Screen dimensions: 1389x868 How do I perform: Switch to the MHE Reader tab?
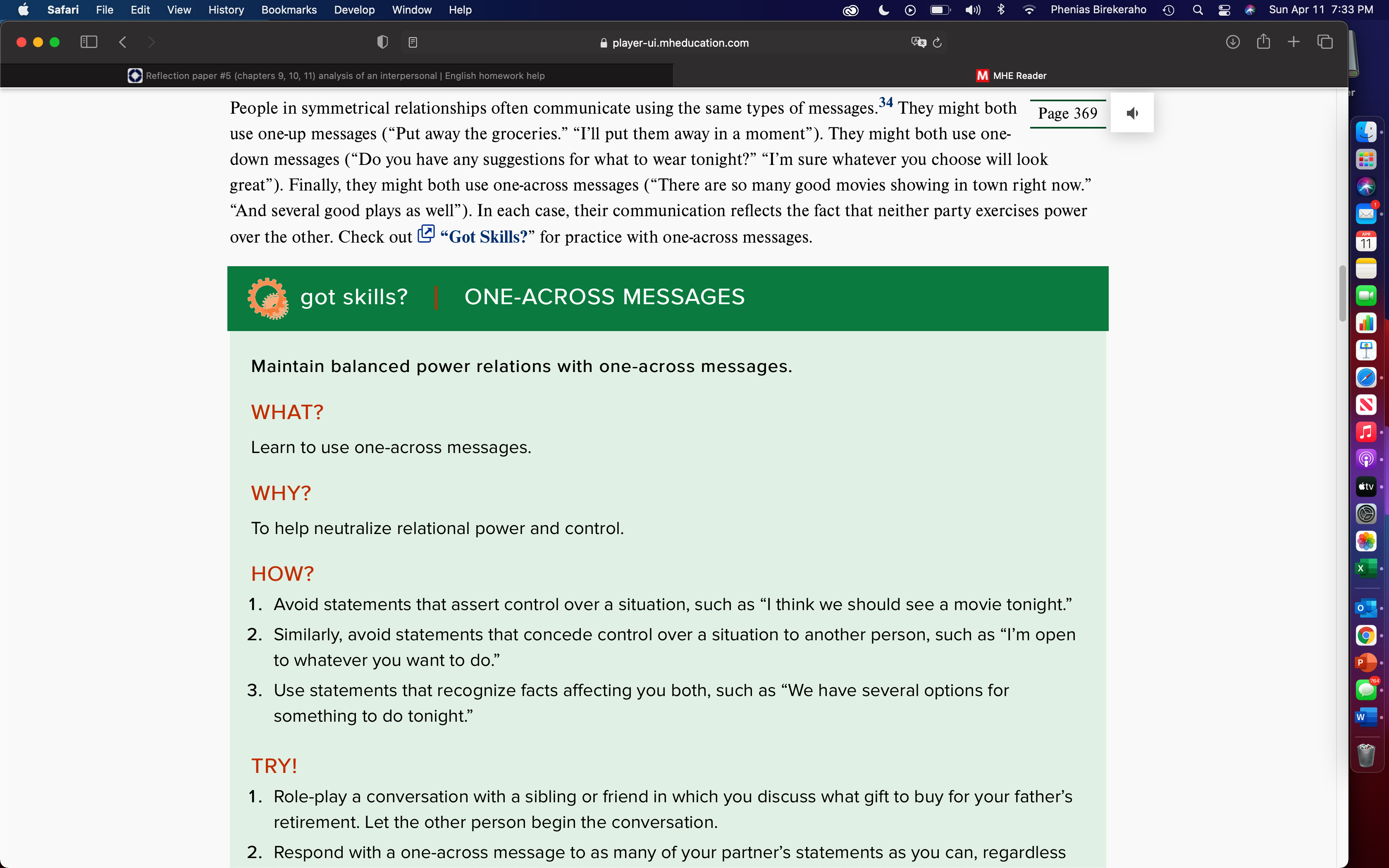(1011, 76)
